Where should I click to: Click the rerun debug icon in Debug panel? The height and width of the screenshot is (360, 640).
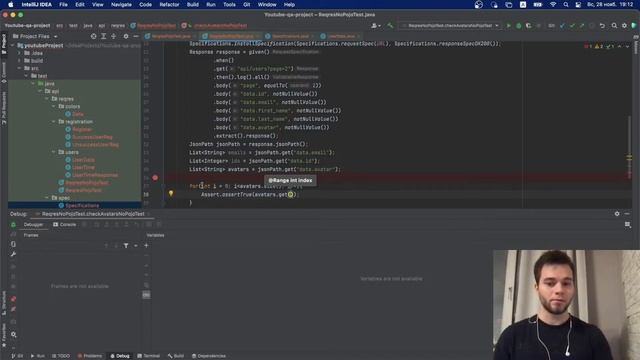(13, 224)
